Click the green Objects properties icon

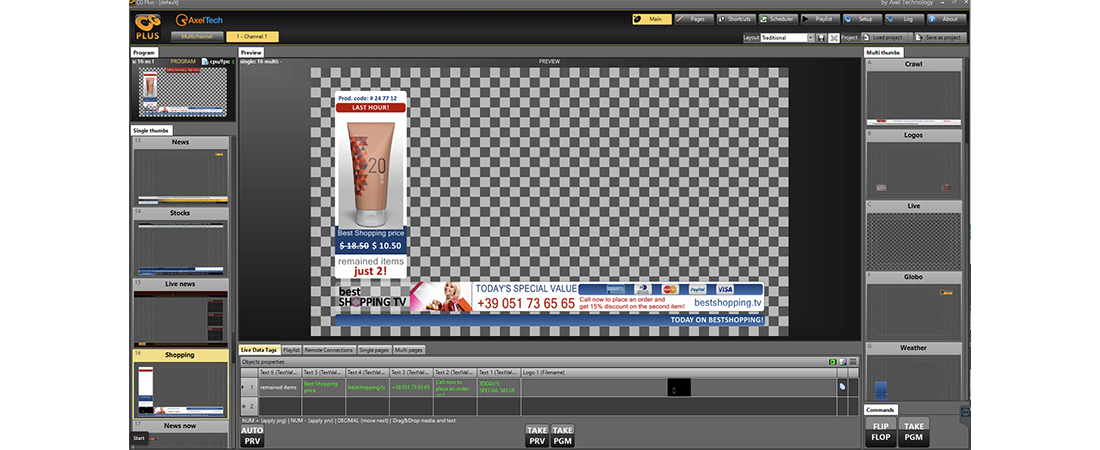coord(833,362)
